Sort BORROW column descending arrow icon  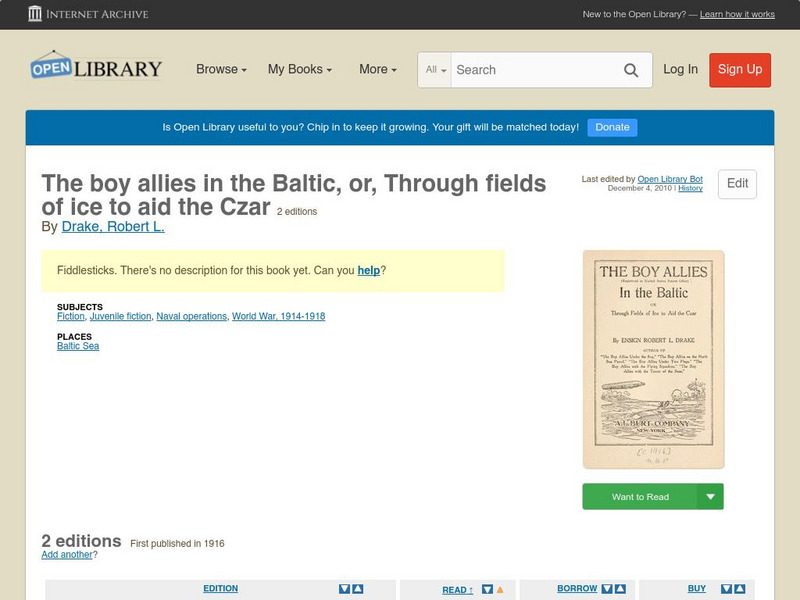click(606, 588)
